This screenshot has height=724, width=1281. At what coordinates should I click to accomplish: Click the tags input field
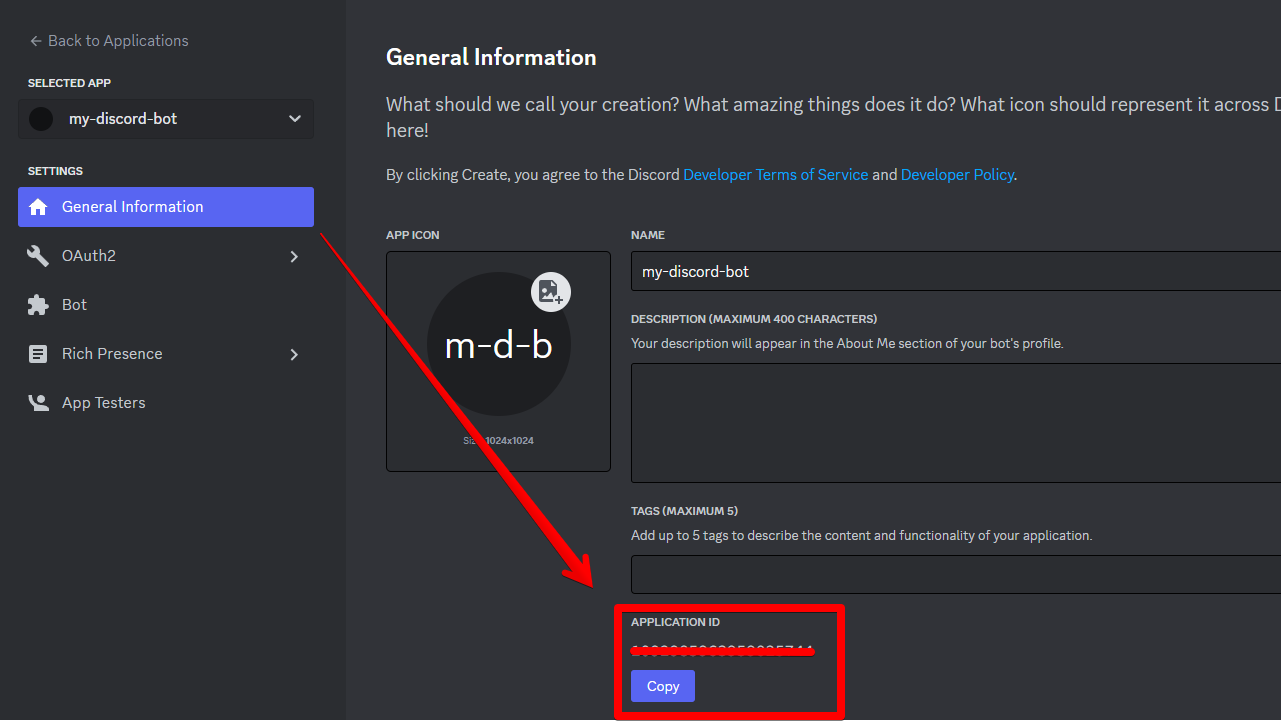pyautogui.click(x=900, y=574)
